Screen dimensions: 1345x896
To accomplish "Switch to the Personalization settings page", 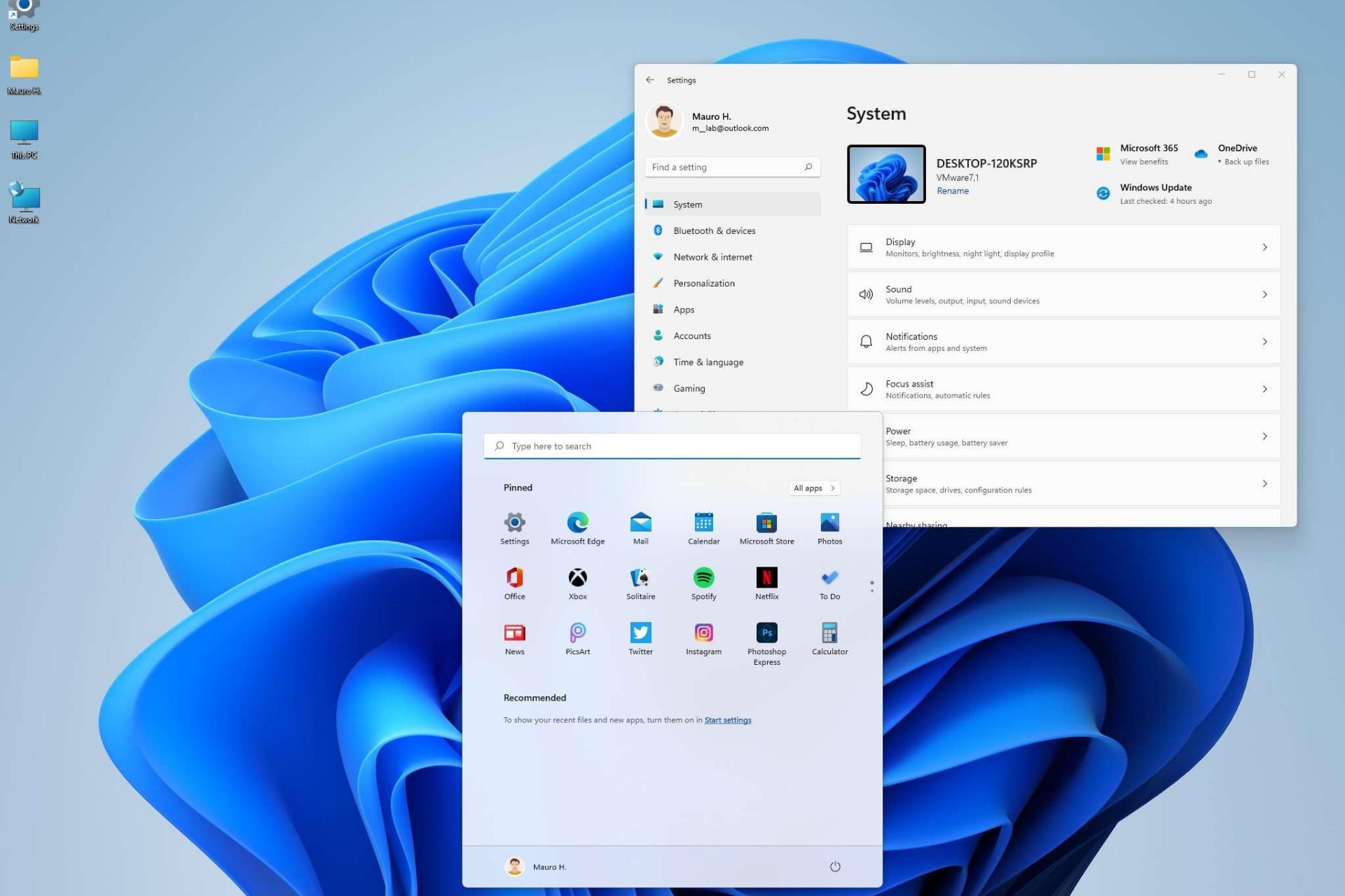I will pyautogui.click(x=704, y=283).
